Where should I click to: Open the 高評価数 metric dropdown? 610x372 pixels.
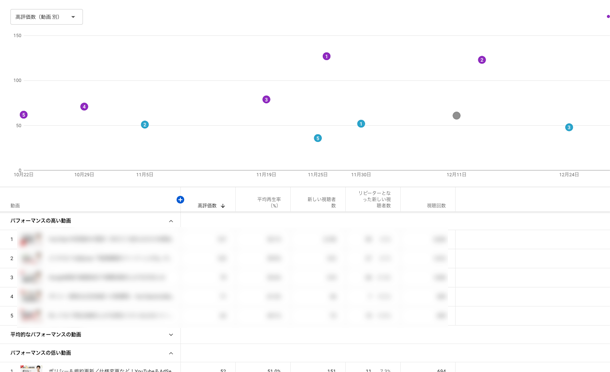[x=46, y=17]
